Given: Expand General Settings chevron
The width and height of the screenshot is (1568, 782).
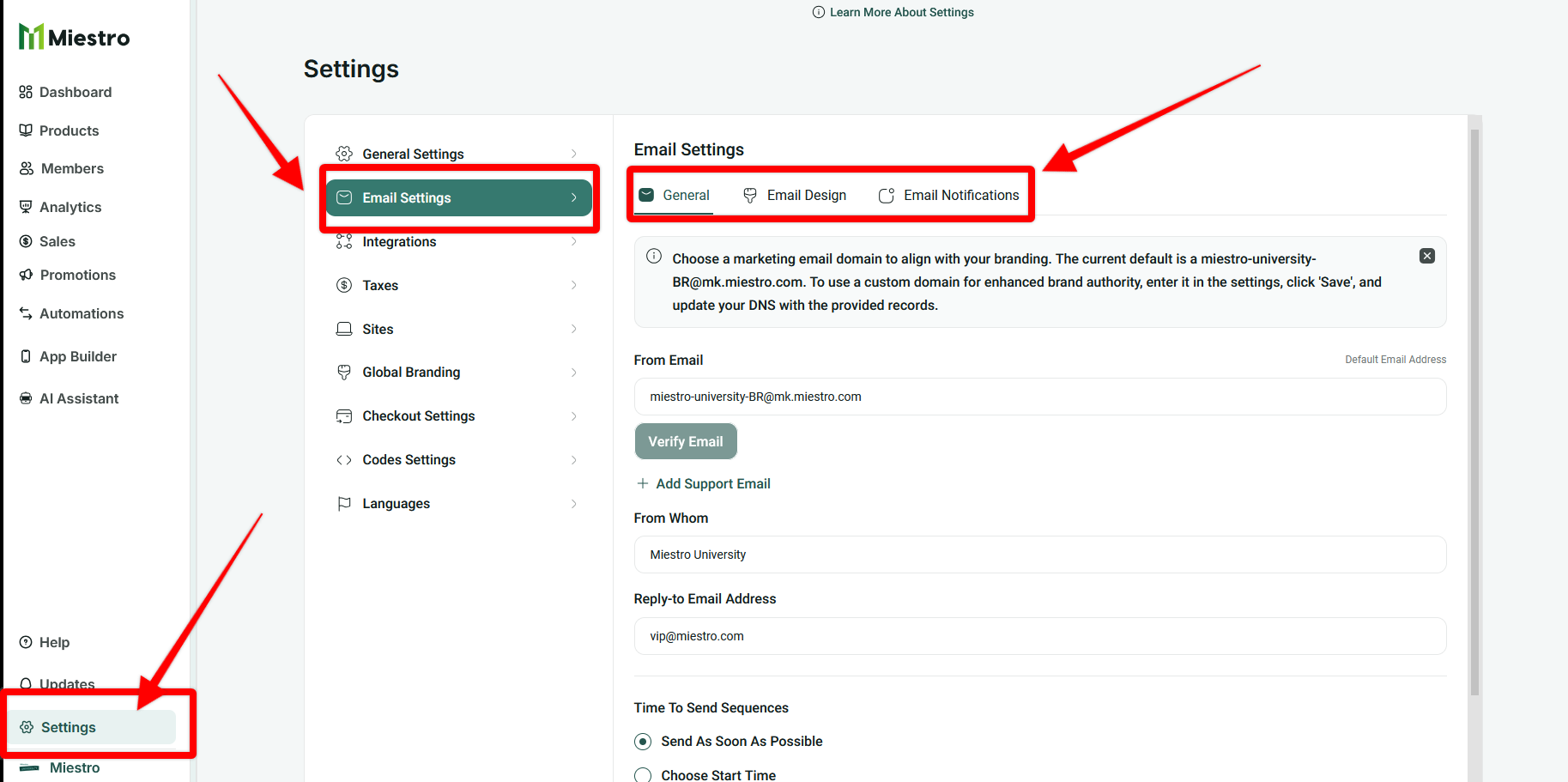Looking at the screenshot, I should click(574, 154).
